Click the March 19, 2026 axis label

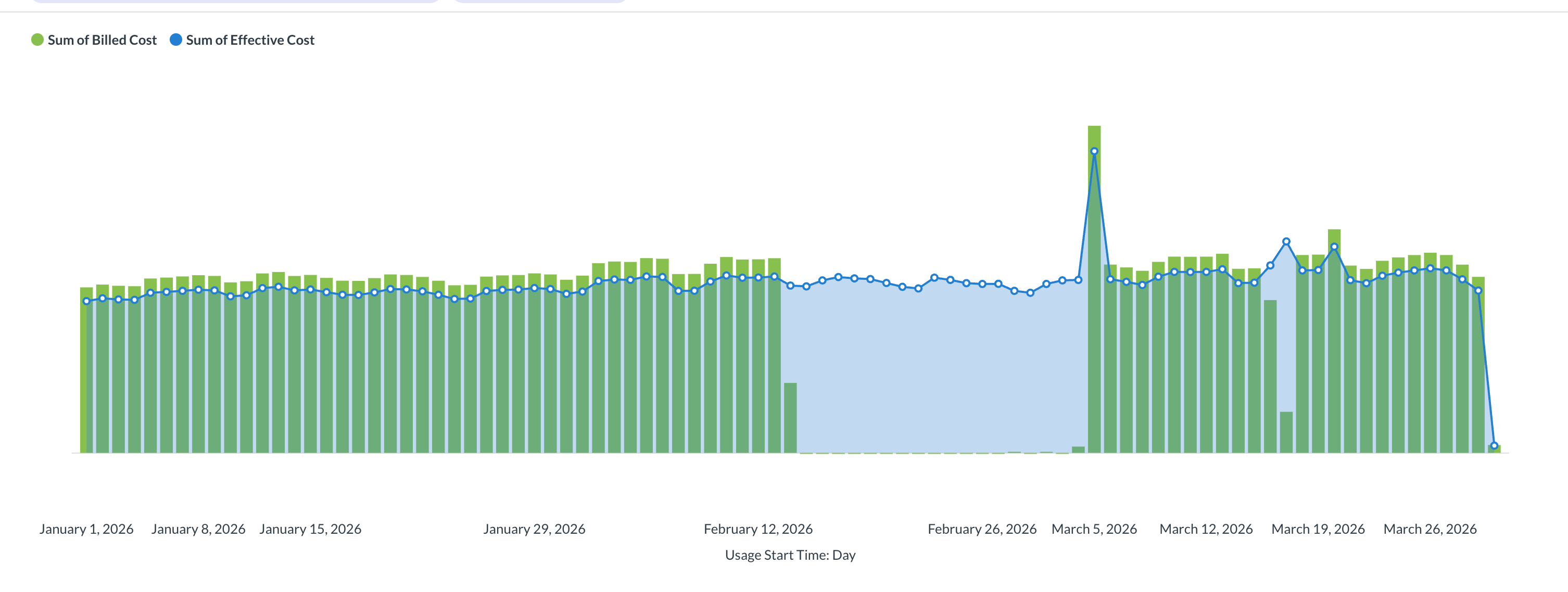coord(1318,530)
